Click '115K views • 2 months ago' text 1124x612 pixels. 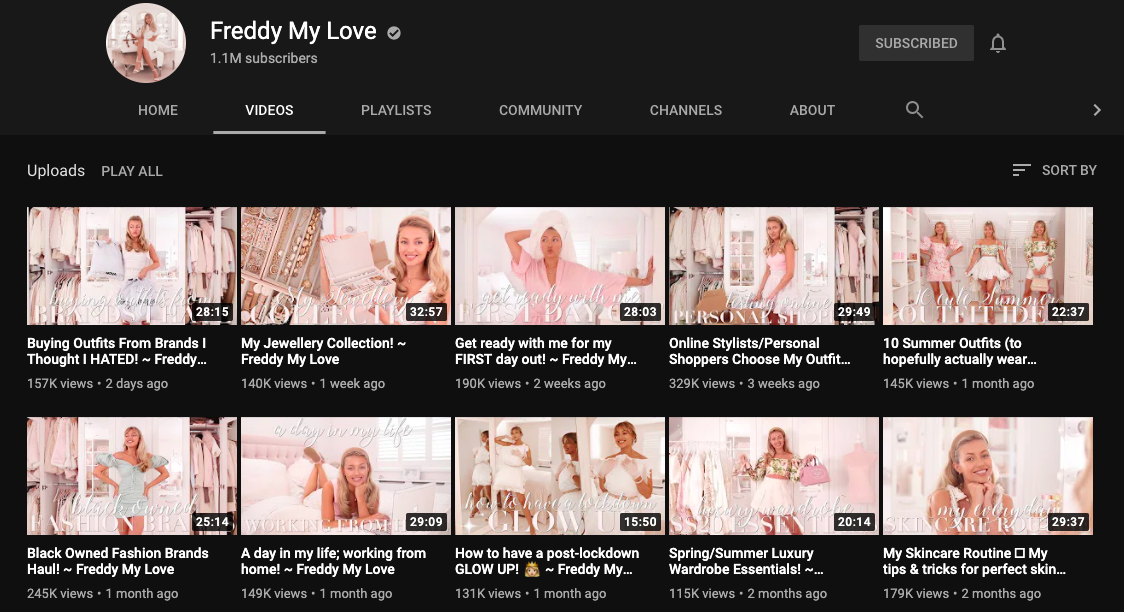(748, 593)
